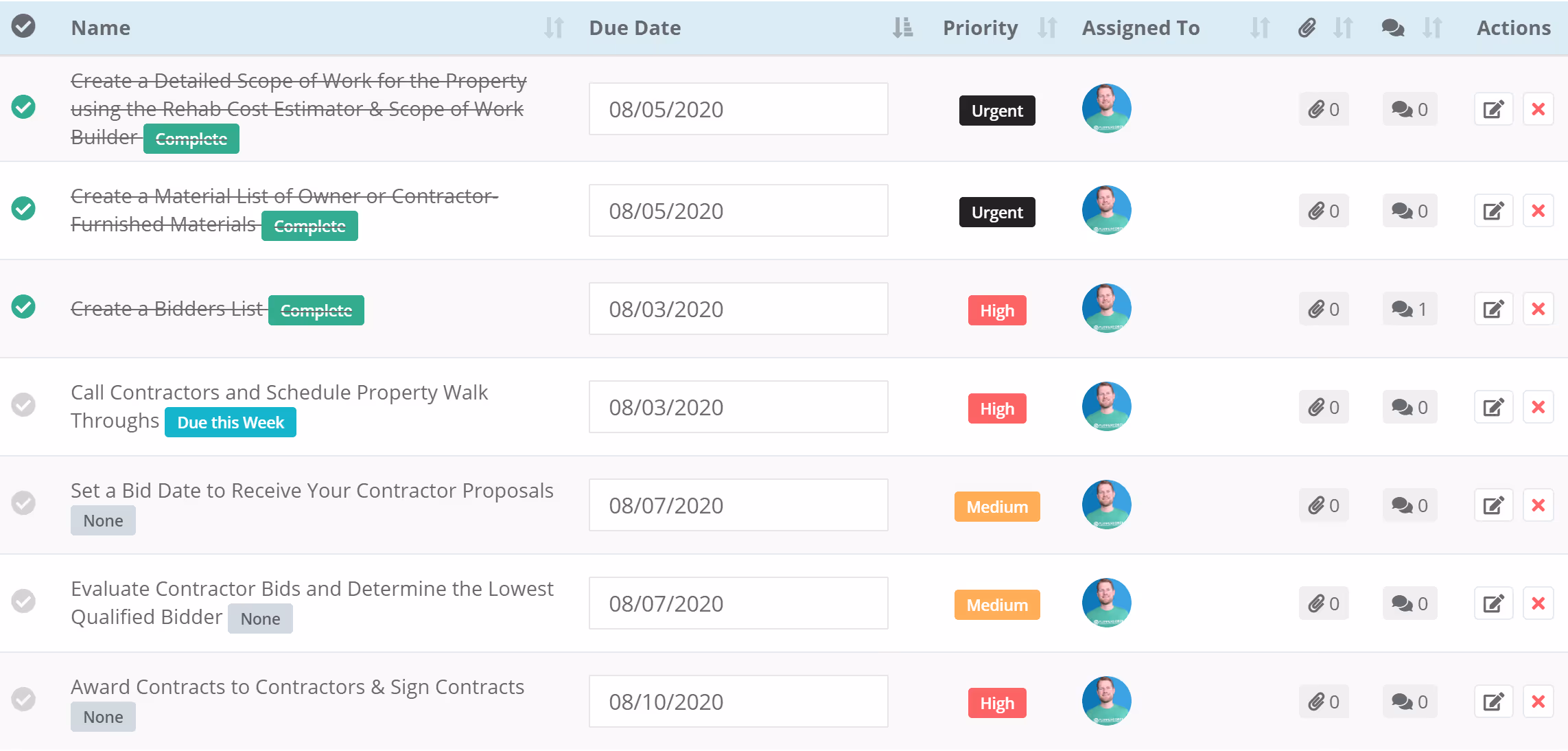The height and width of the screenshot is (751, 1568).
Task: Open attachments for 'Award Contracts' task
Action: click(x=1324, y=702)
